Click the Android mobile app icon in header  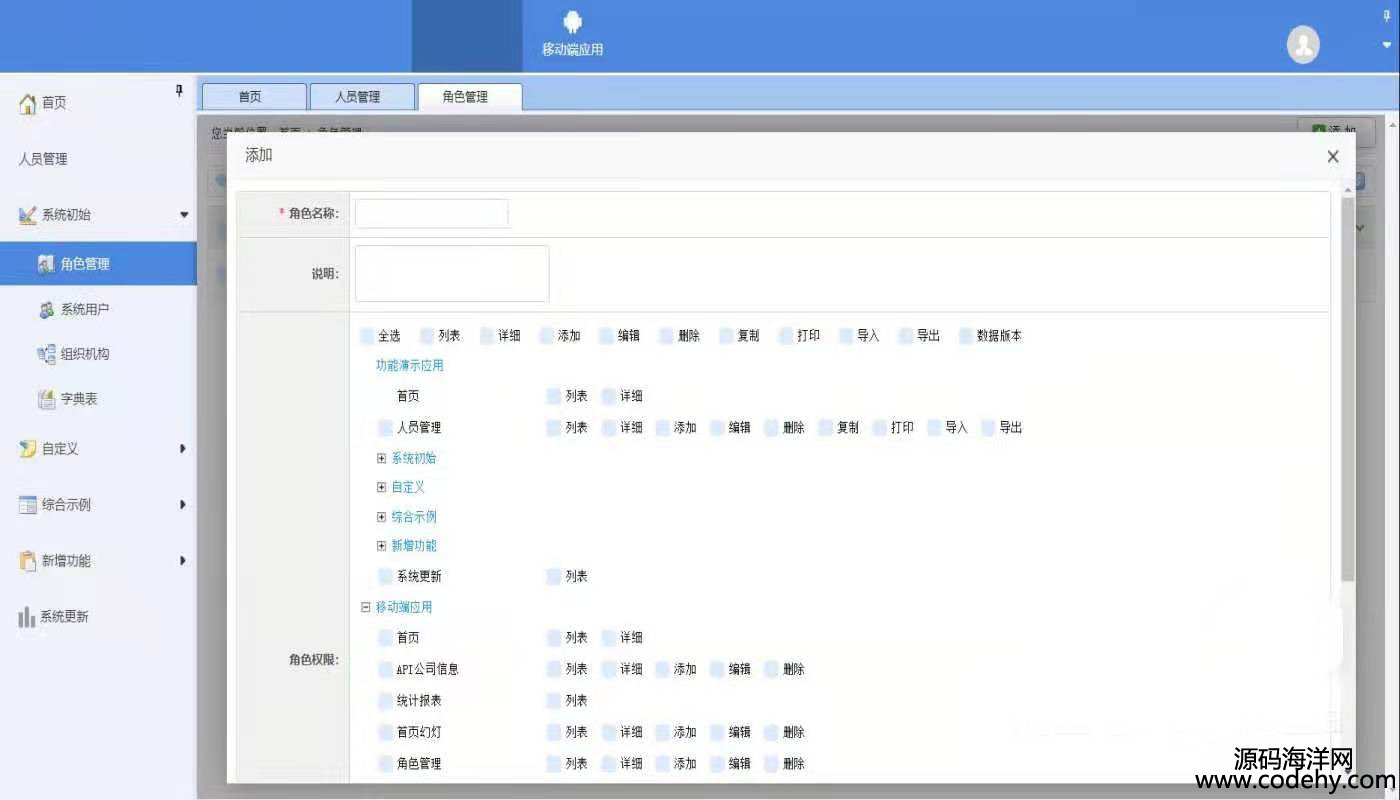pyautogui.click(x=572, y=22)
